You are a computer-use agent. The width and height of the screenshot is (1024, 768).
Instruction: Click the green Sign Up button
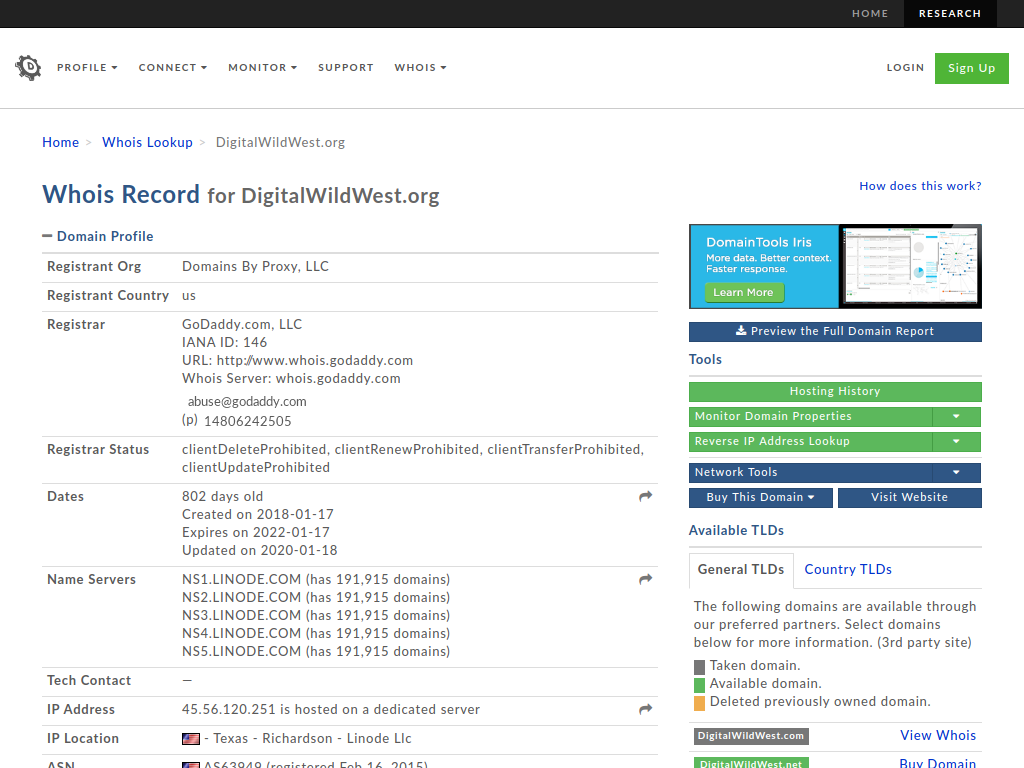coord(971,68)
